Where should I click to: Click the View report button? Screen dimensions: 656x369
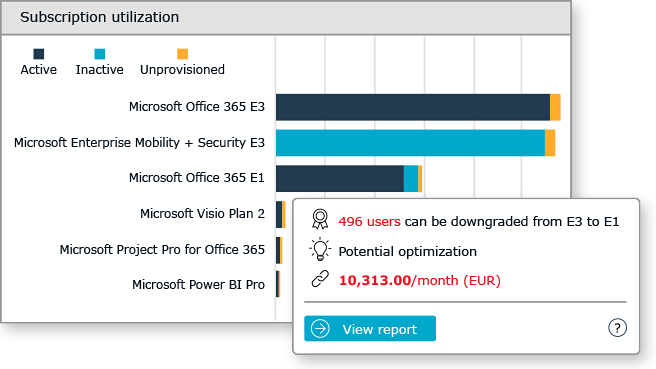[370, 328]
